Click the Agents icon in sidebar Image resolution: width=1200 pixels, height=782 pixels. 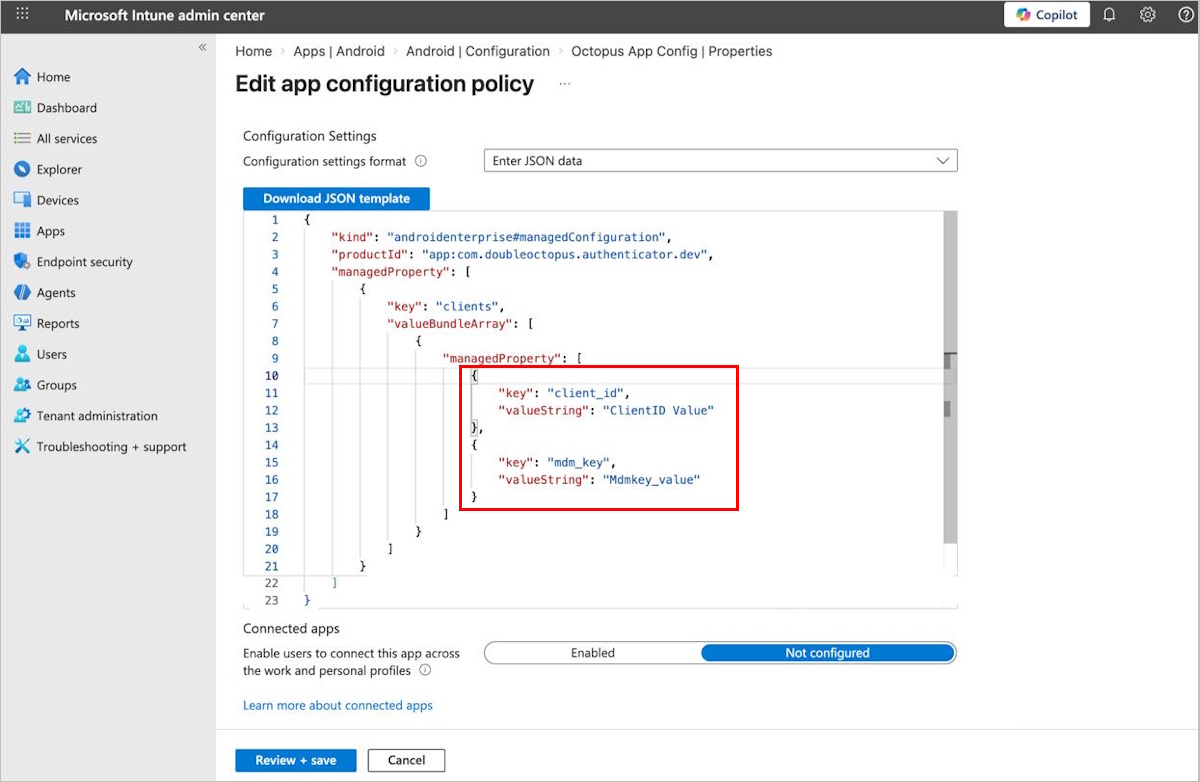pyautogui.click(x=22, y=293)
